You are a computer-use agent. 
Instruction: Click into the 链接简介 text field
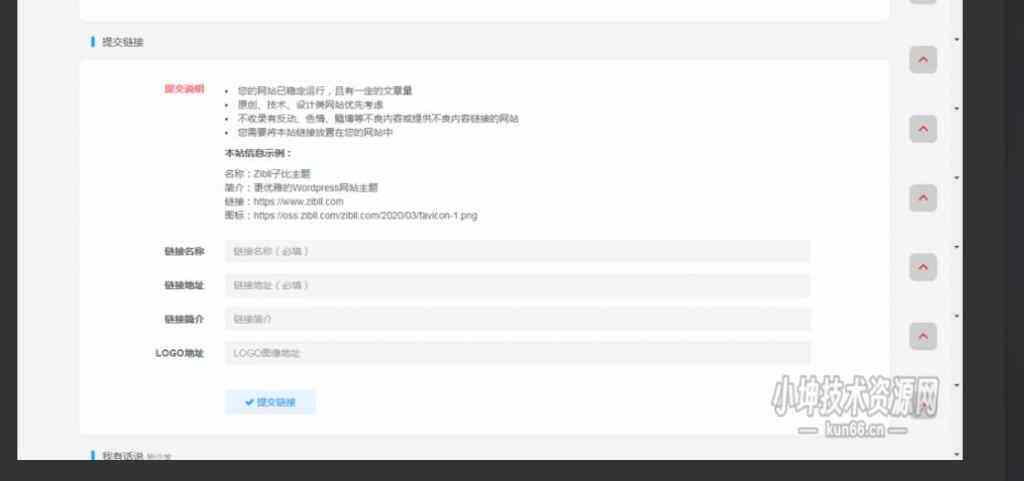[517, 319]
